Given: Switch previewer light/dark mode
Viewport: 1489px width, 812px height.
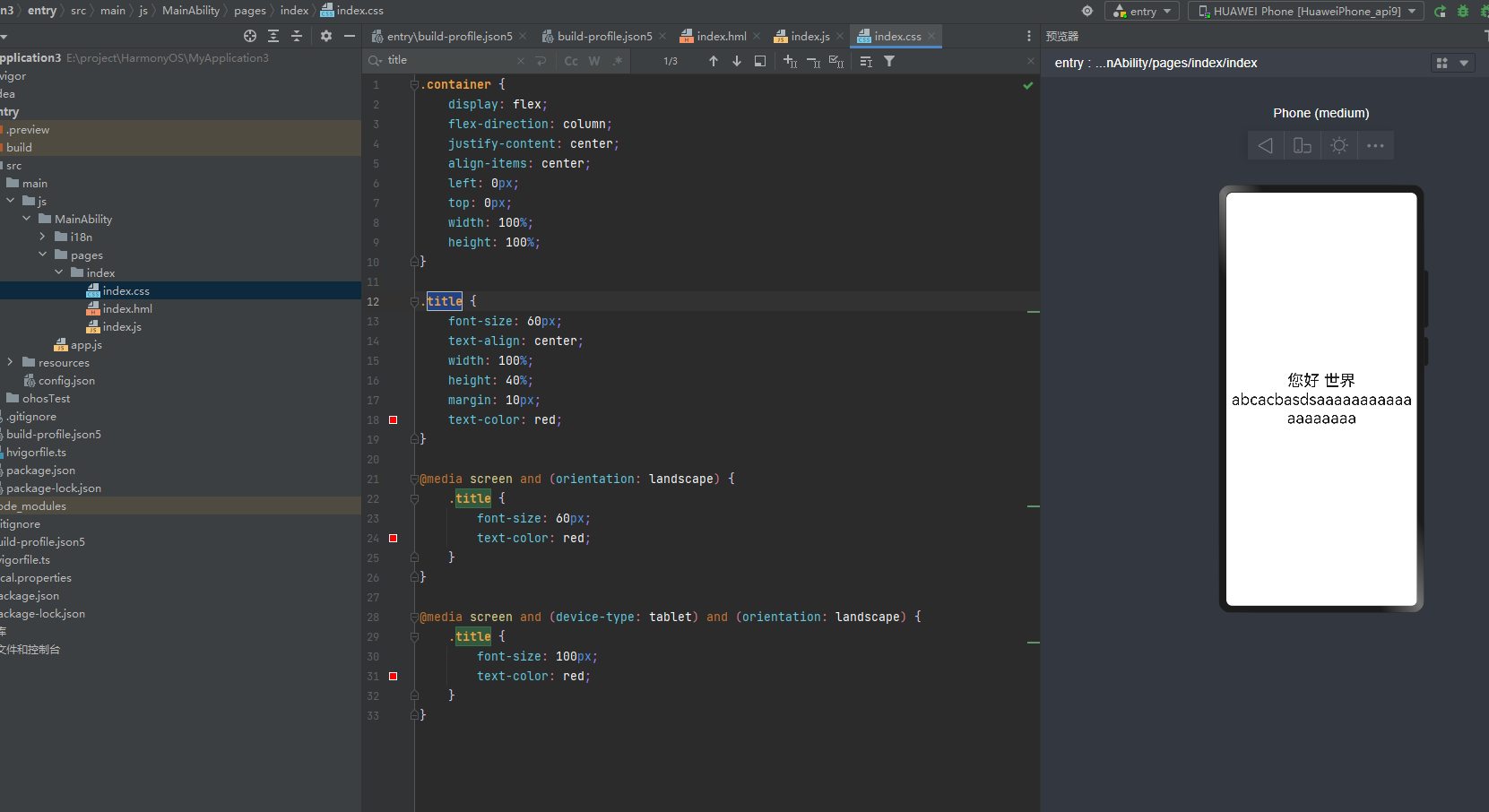Looking at the screenshot, I should pyautogui.click(x=1339, y=145).
